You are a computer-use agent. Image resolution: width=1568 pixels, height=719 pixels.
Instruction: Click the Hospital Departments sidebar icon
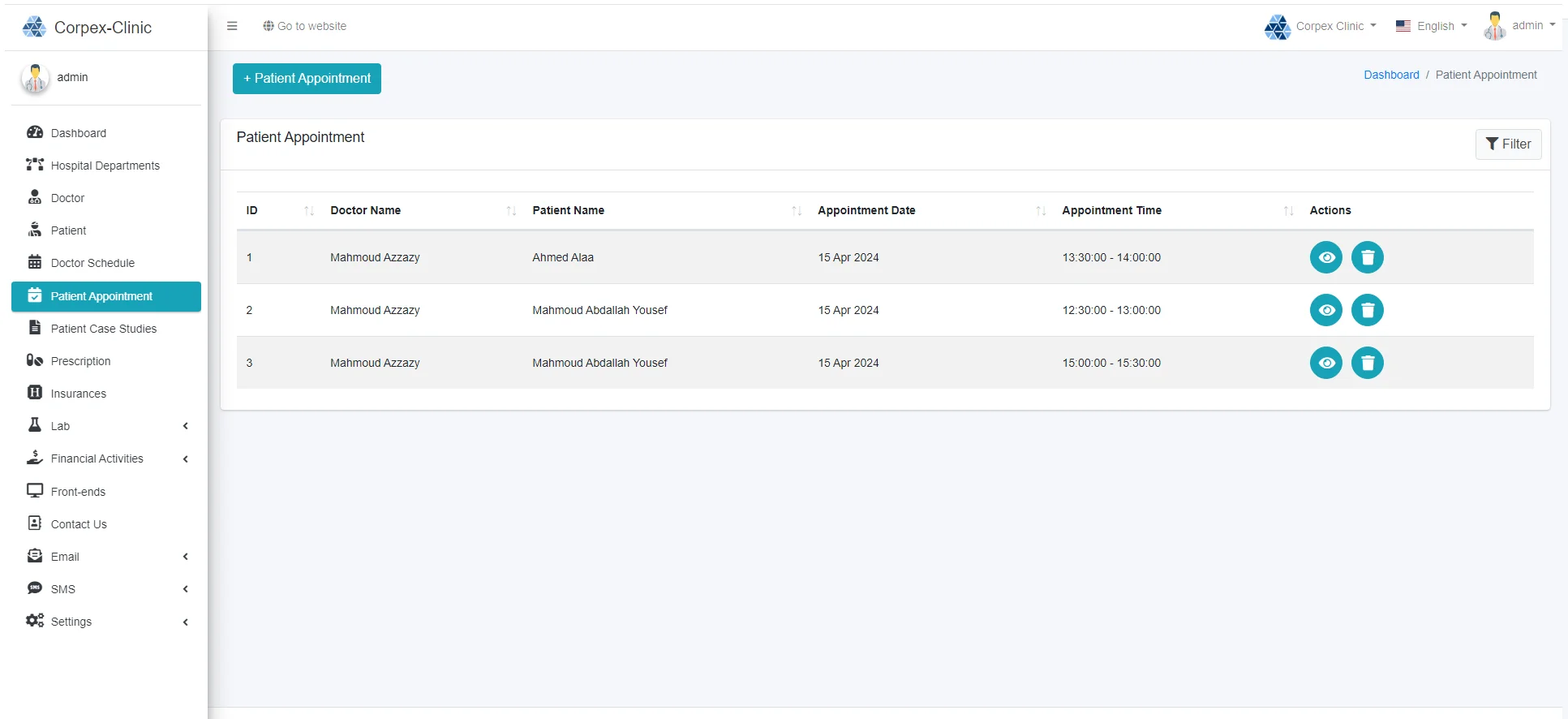click(35, 165)
